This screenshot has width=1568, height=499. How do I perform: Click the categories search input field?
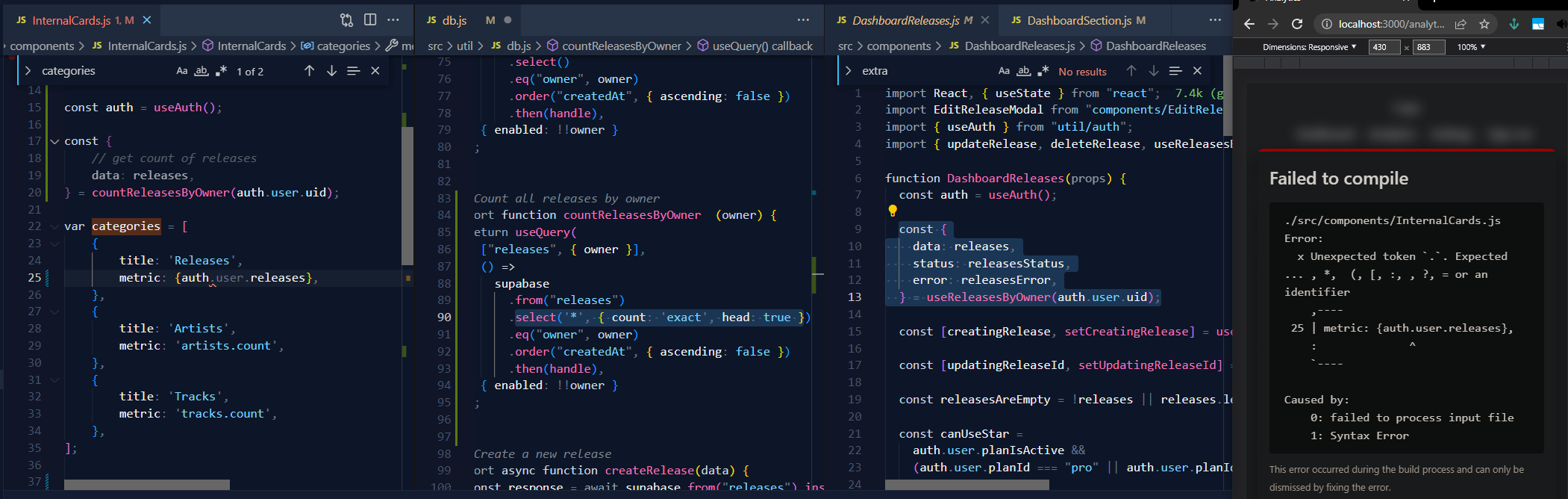(x=104, y=71)
